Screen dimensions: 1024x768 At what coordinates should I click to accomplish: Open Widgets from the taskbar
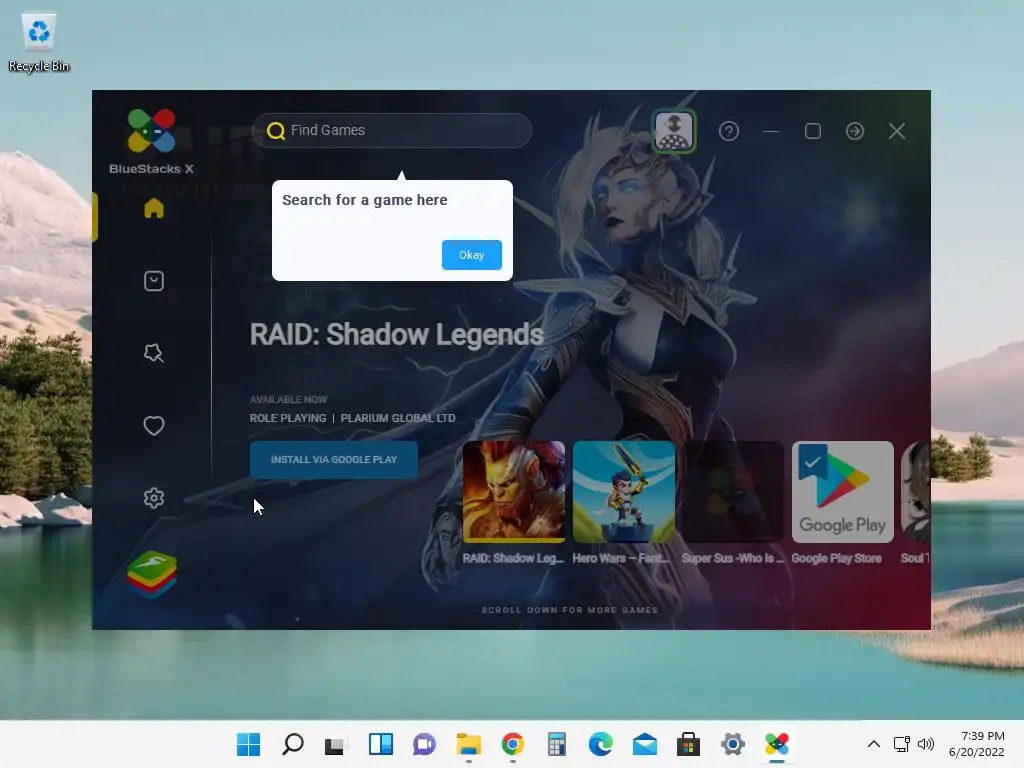click(380, 744)
